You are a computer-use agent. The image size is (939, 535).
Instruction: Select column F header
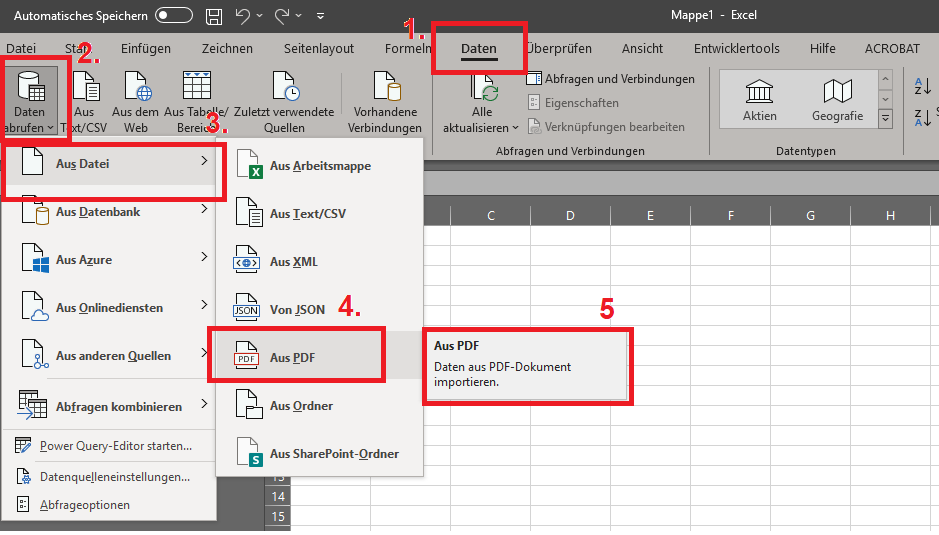coord(731,215)
